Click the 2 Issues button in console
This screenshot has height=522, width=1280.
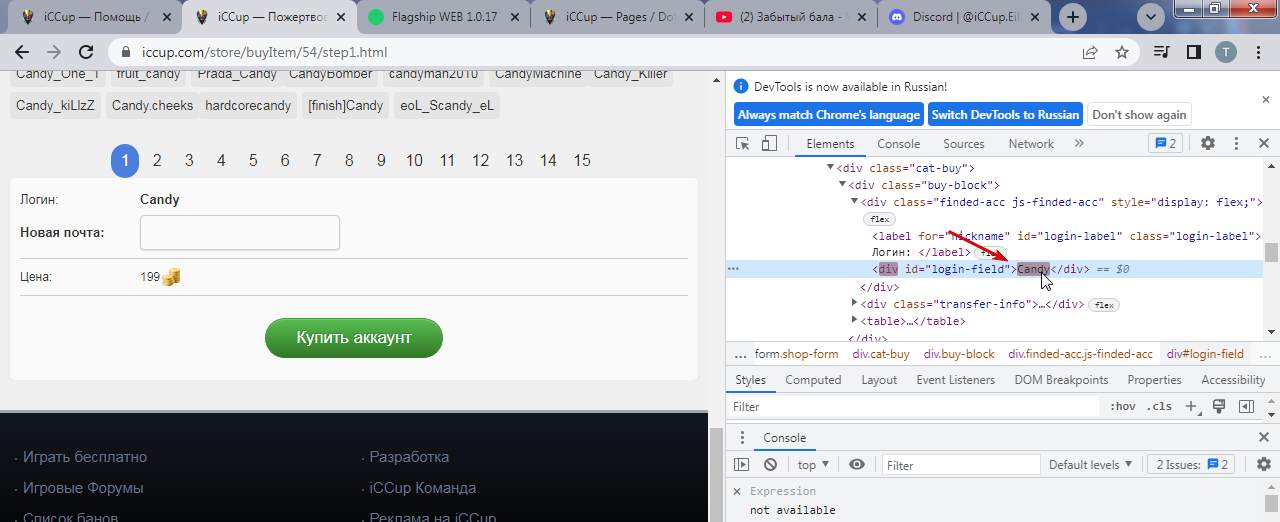1192,465
